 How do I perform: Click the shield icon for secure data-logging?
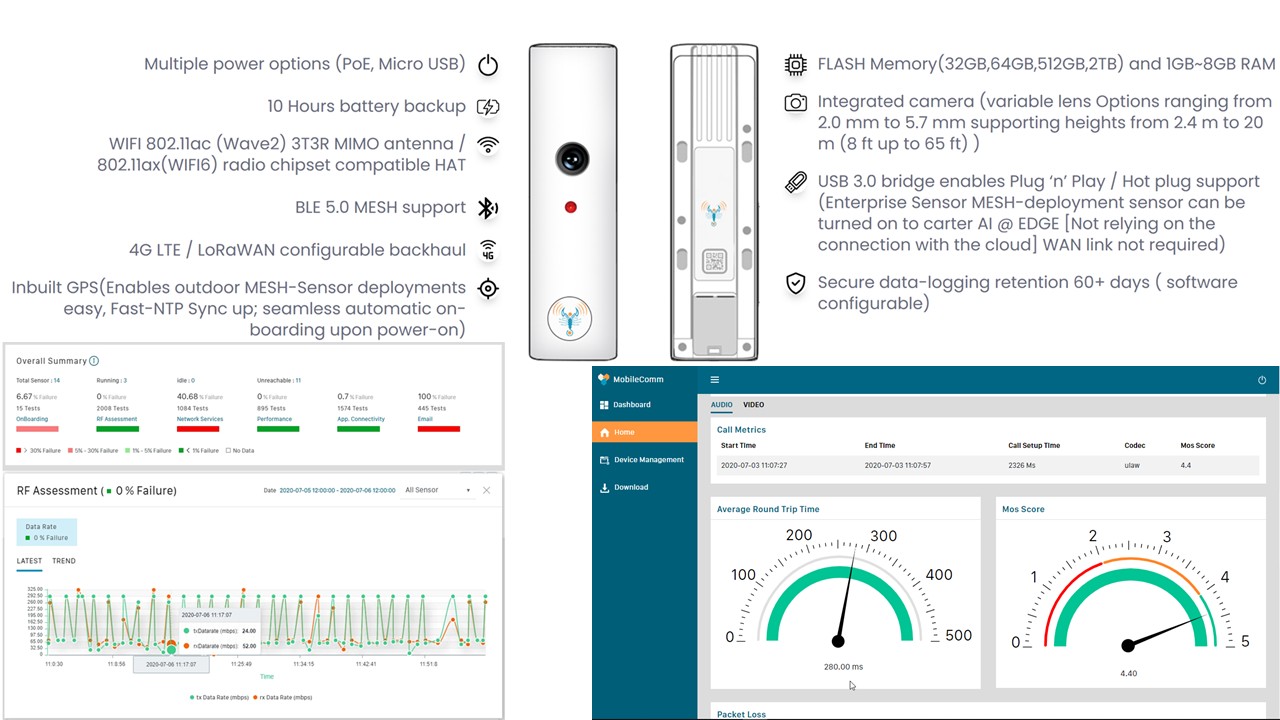(x=795, y=284)
